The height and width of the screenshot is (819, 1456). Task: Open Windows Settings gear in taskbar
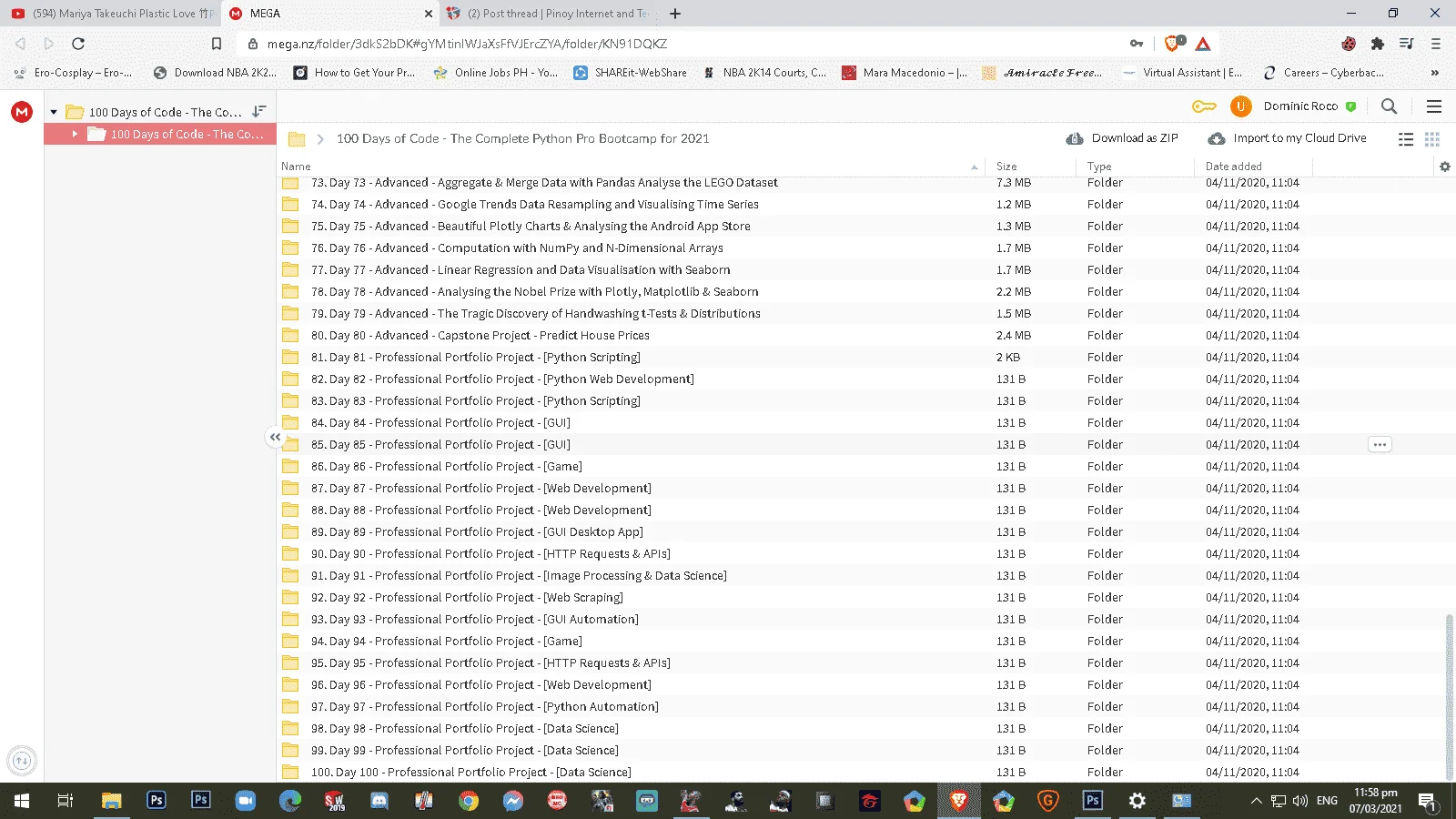pos(1137,801)
